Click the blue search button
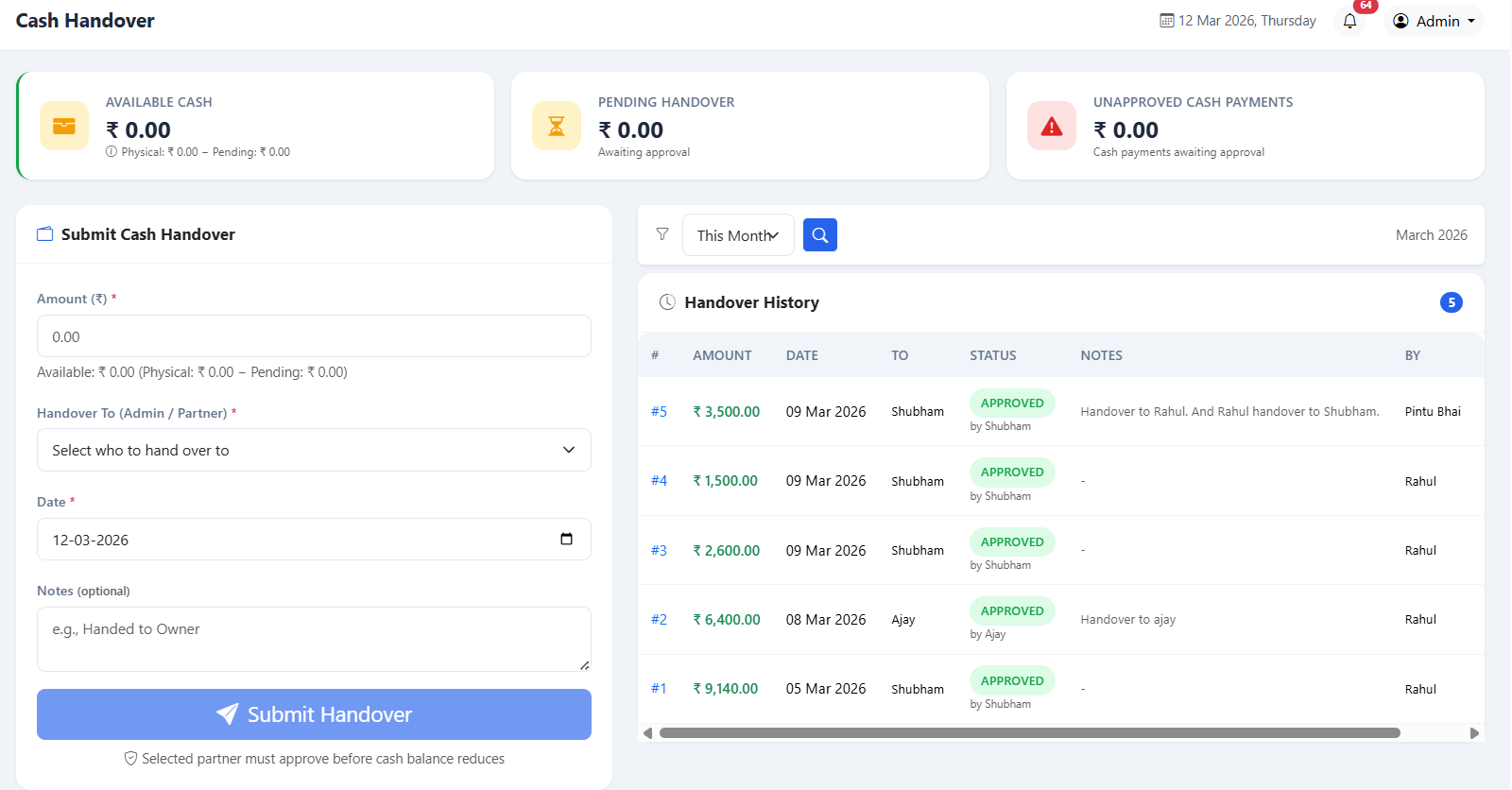This screenshot has height=790, width=1512. (x=820, y=234)
